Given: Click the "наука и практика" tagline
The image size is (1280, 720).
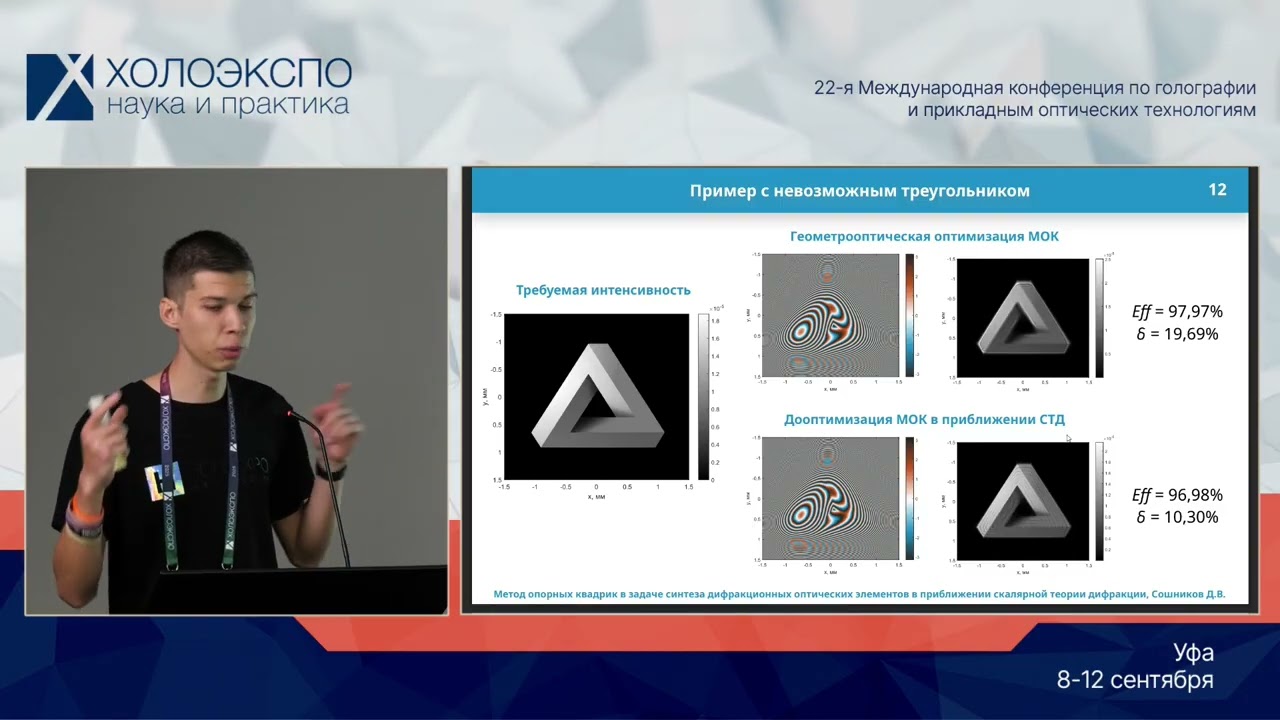Looking at the screenshot, I should [228, 105].
